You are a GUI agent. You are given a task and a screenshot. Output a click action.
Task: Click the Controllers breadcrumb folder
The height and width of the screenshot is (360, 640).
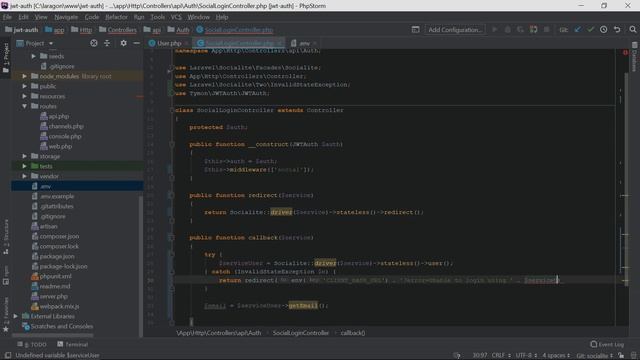(x=118, y=30)
